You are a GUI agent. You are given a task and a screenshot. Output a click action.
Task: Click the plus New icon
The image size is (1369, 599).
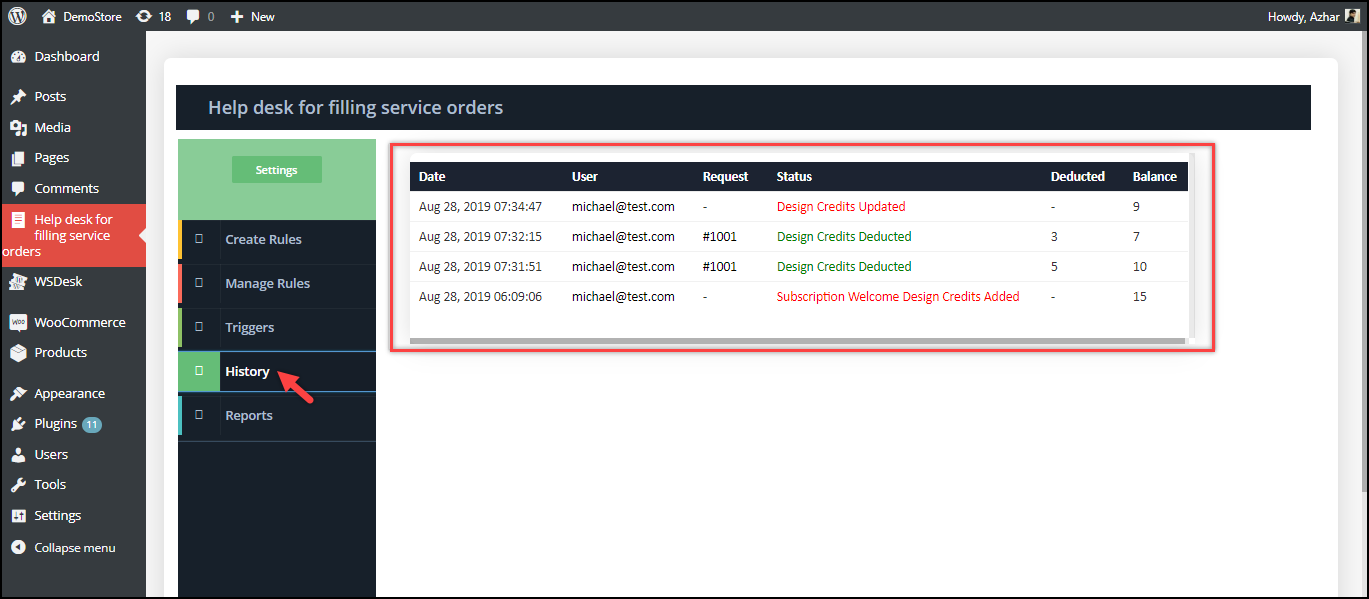coord(237,17)
